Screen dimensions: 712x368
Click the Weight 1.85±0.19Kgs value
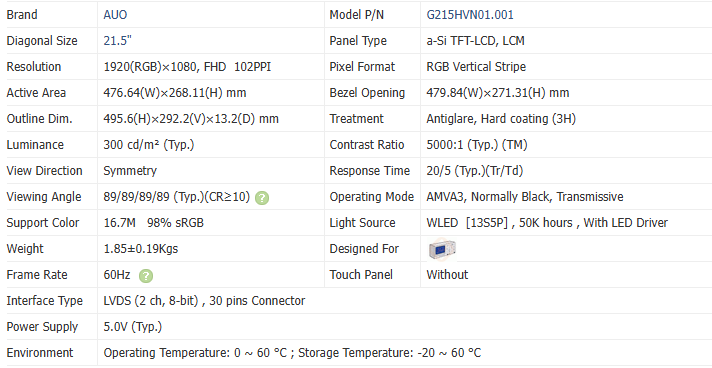[141, 249]
